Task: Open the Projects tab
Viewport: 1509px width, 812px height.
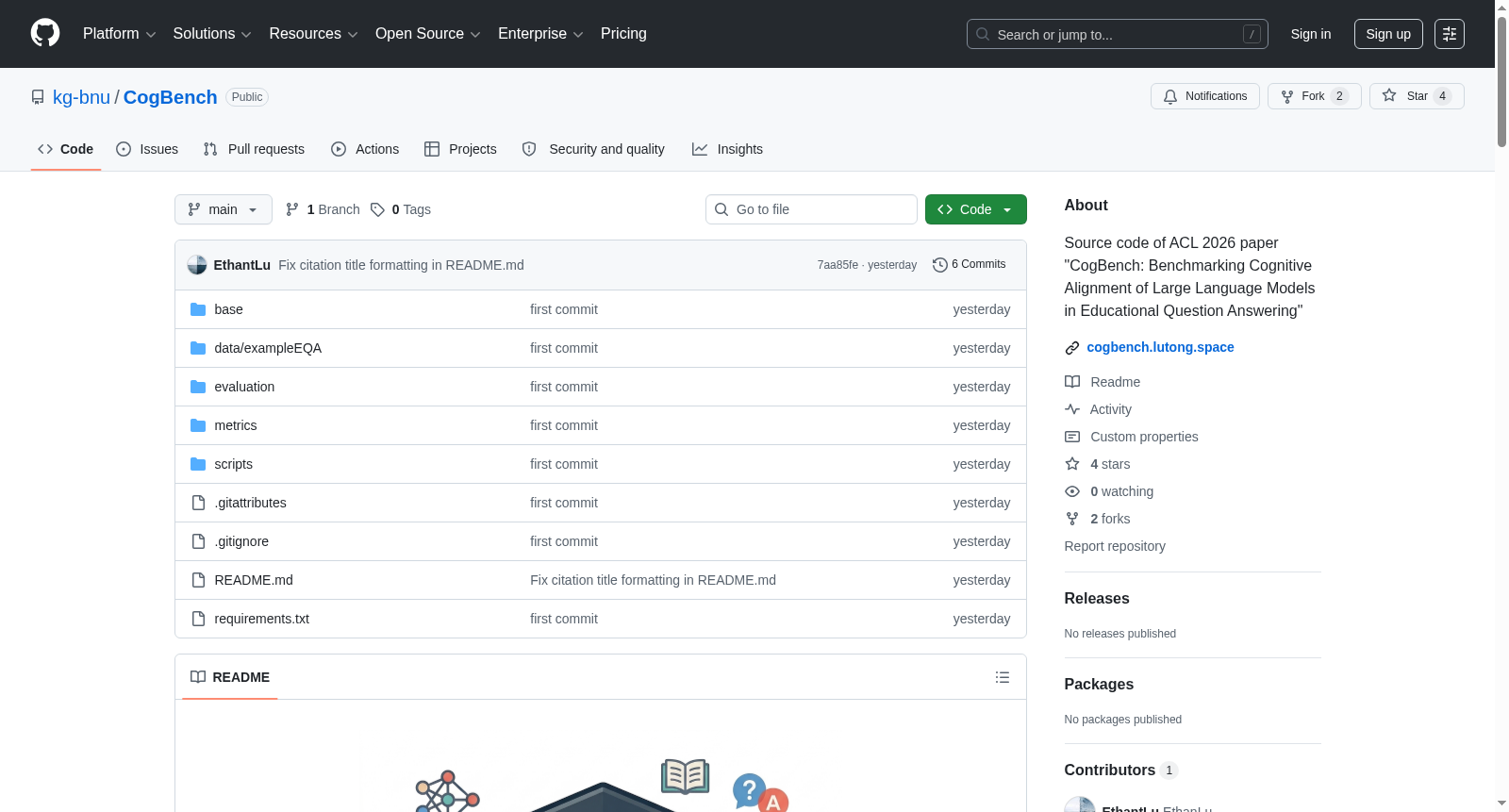Action: [x=460, y=149]
